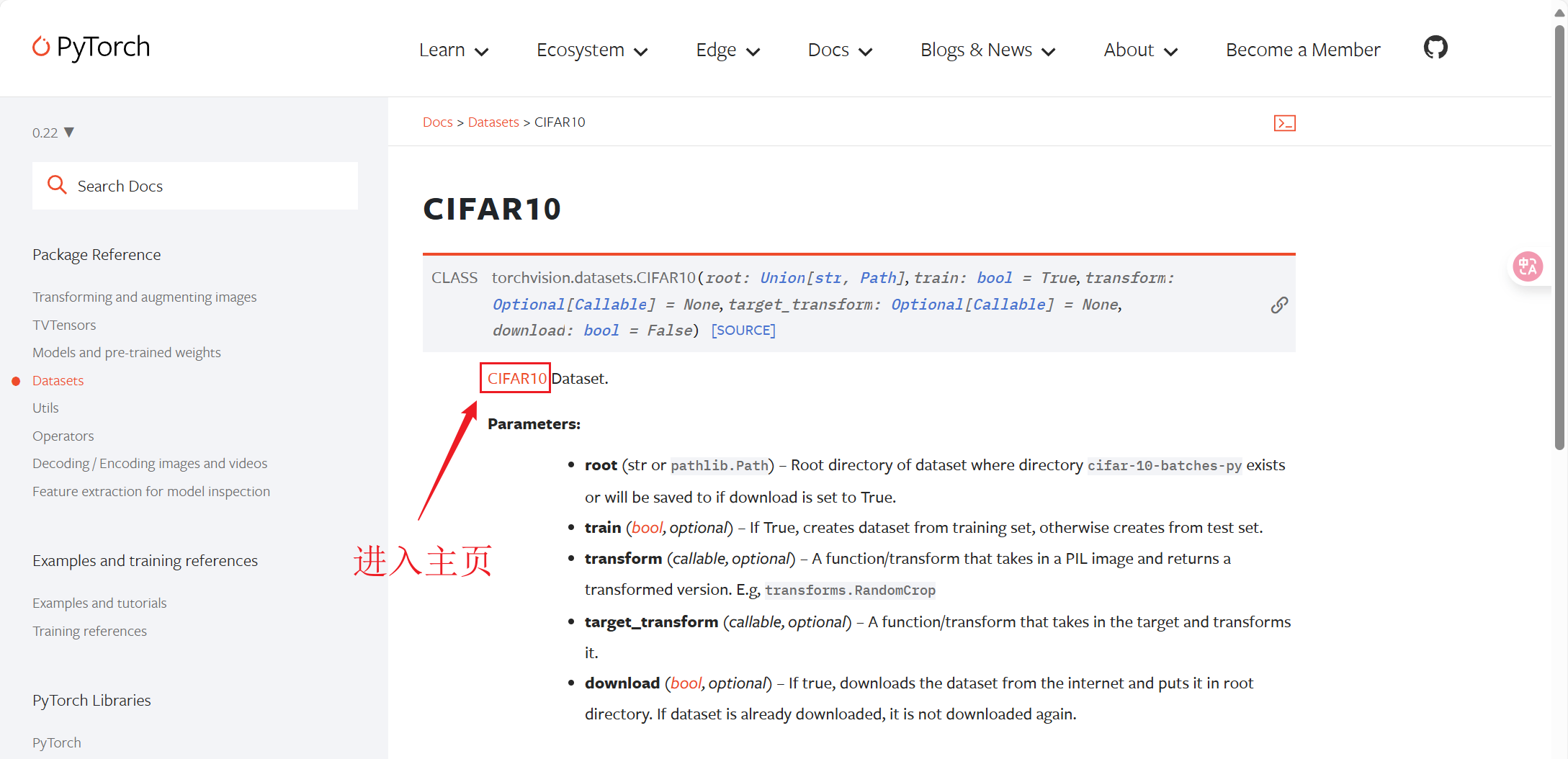Open the GitHub icon link
1568x759 pixels.
(x=1435, y=48)
